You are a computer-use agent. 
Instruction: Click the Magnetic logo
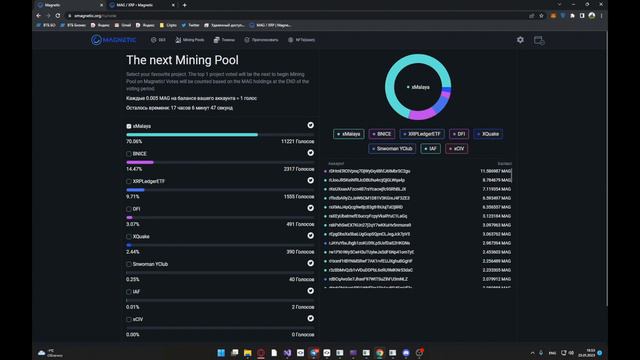click(113, 40)
